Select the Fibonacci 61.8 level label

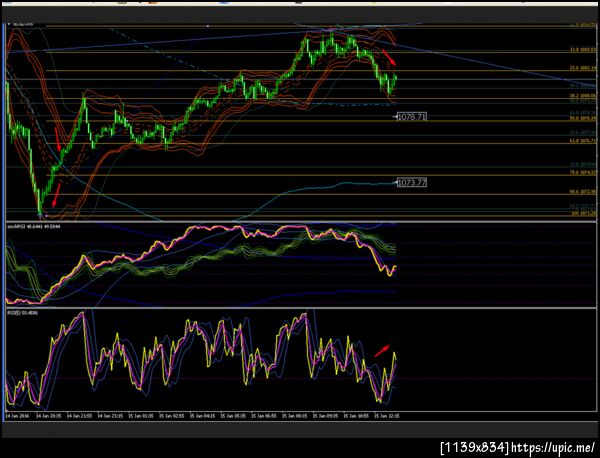(x=582, y=141)
